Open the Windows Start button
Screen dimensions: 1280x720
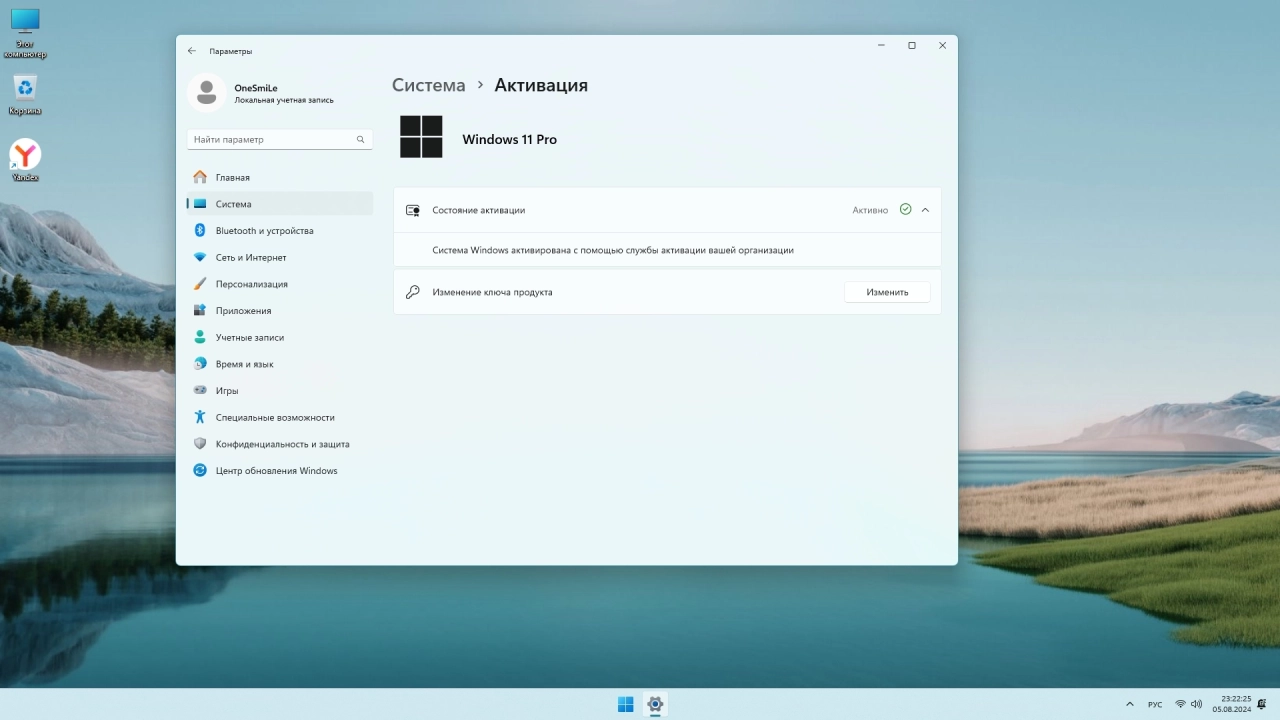[x=625, y=704]
